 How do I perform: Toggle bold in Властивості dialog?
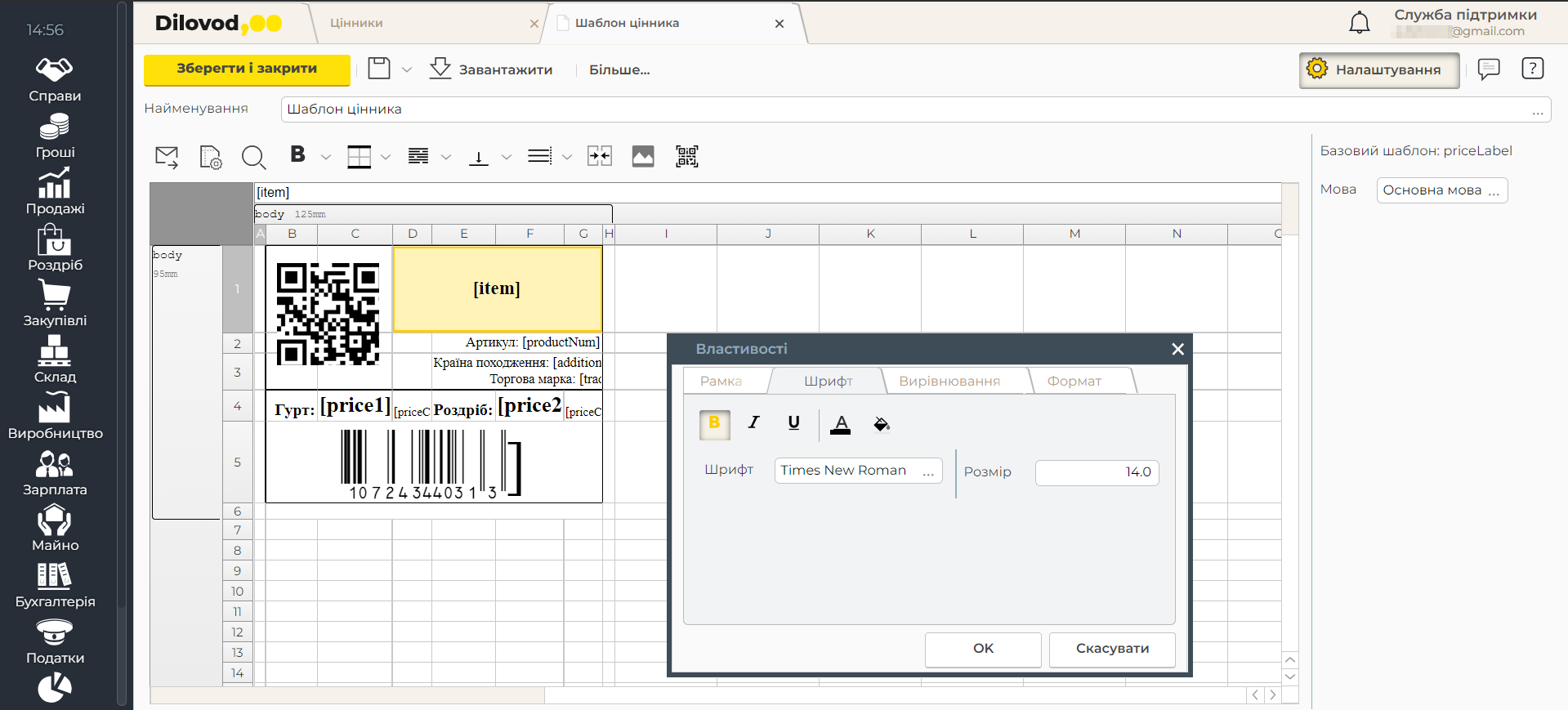pyautogui.click(x=714, y=423)
